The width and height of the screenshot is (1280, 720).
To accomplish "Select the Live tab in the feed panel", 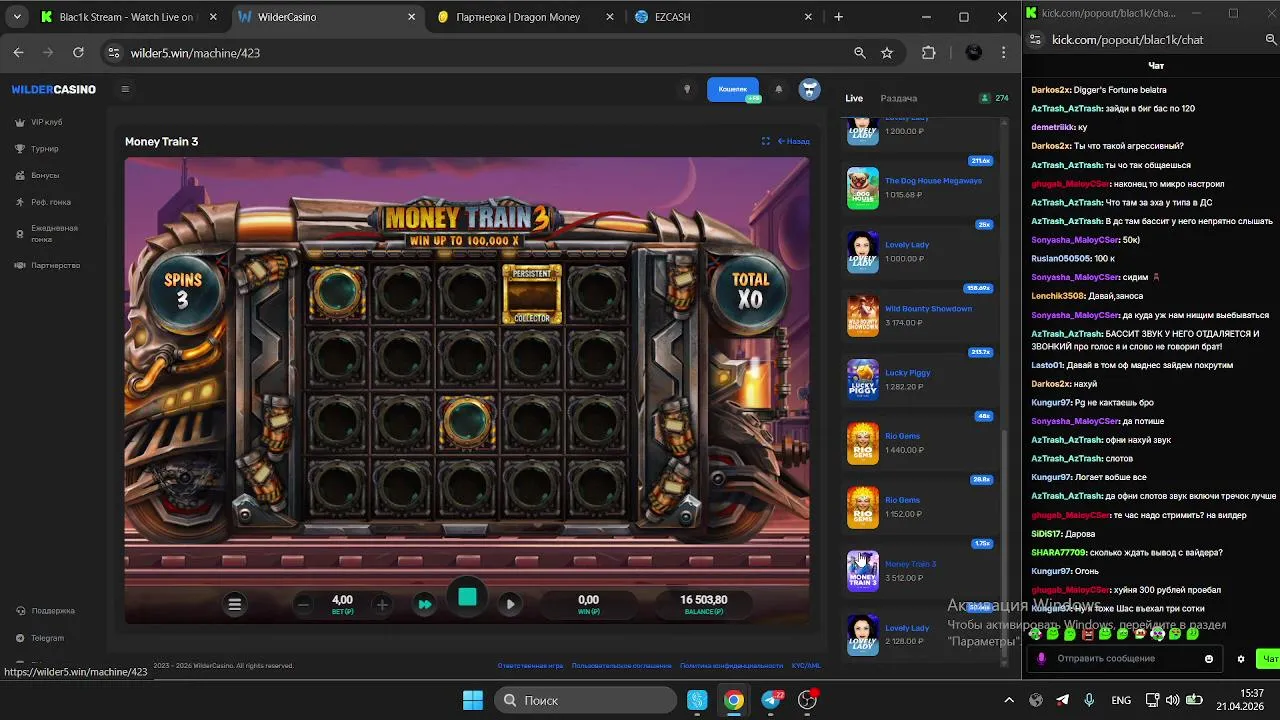I will click(x=854, y=98).
